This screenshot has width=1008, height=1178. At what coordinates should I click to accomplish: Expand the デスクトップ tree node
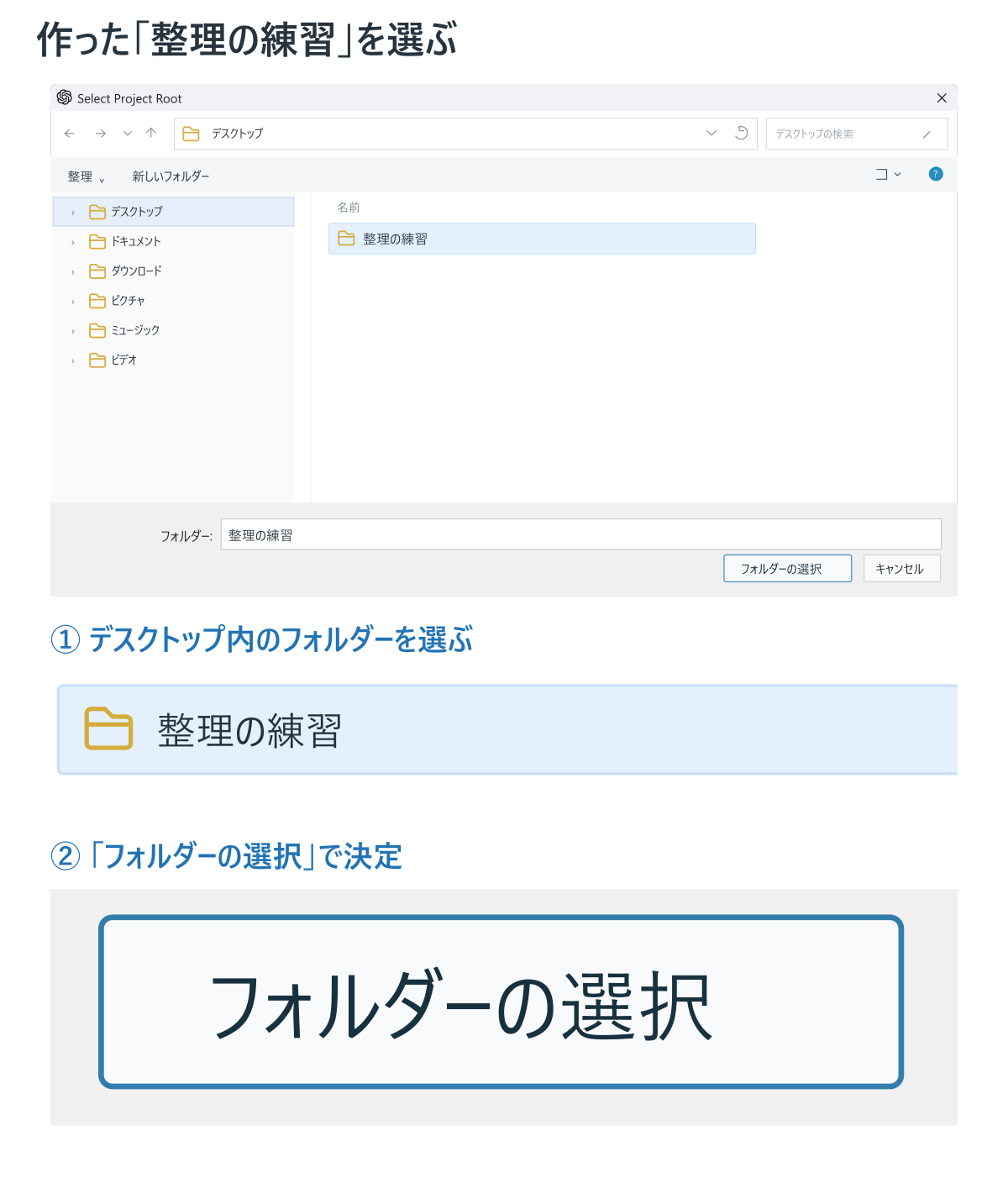click(73, 213)
